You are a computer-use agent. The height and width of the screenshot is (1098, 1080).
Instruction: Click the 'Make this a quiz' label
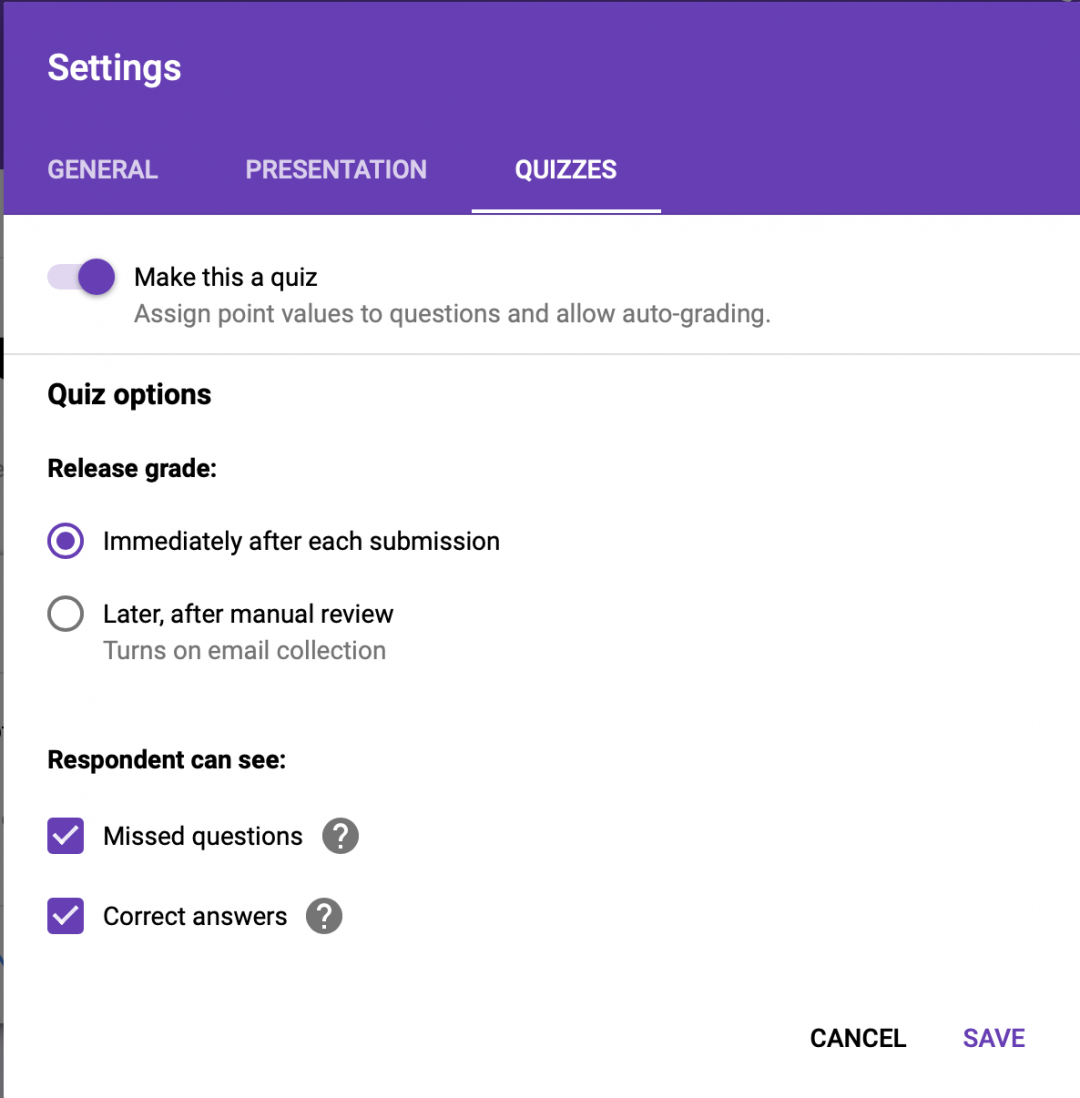pyautogui.click(x=225, y=277)
